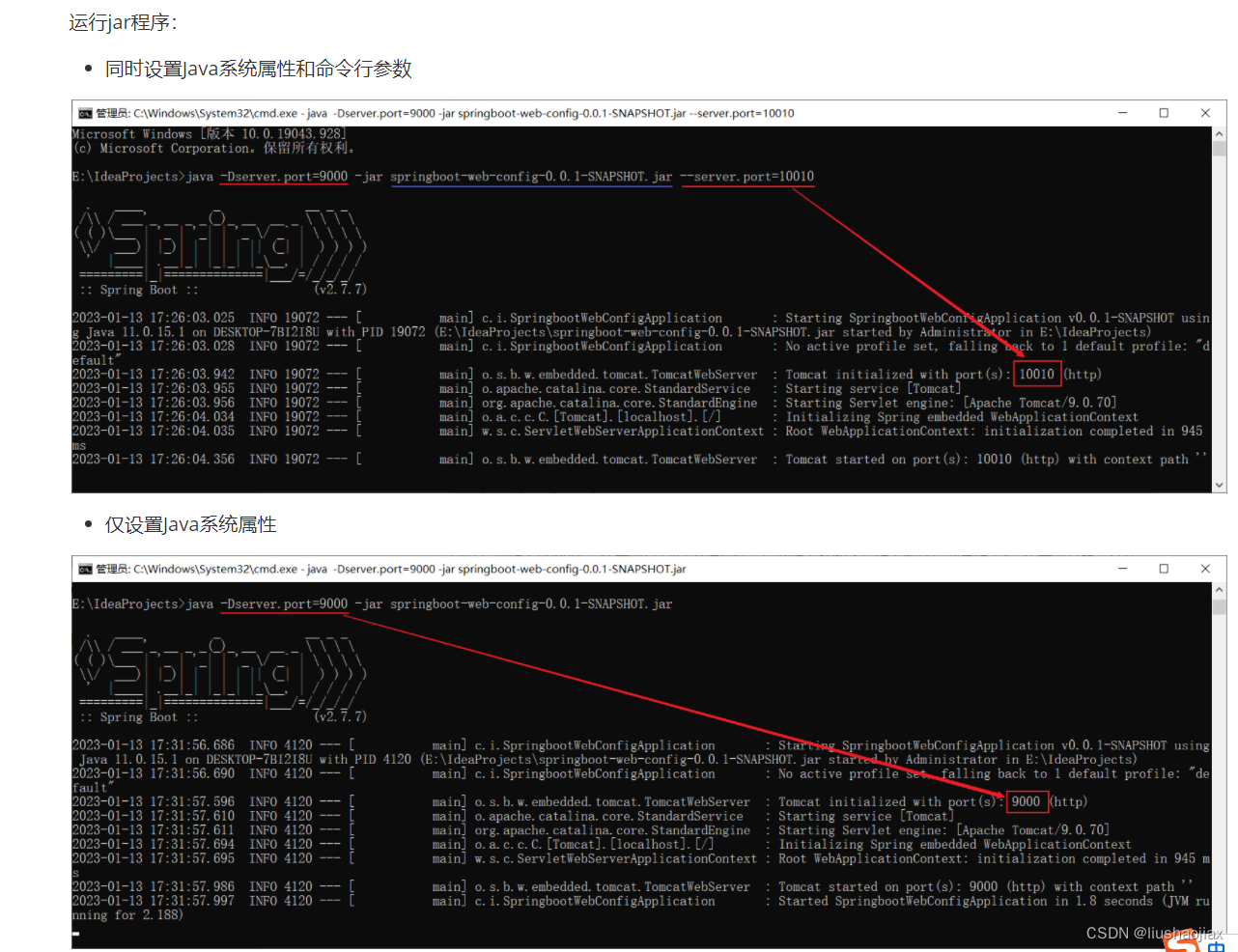
Task: Minimize the second cmd window below
Action: click(1122, 569)
